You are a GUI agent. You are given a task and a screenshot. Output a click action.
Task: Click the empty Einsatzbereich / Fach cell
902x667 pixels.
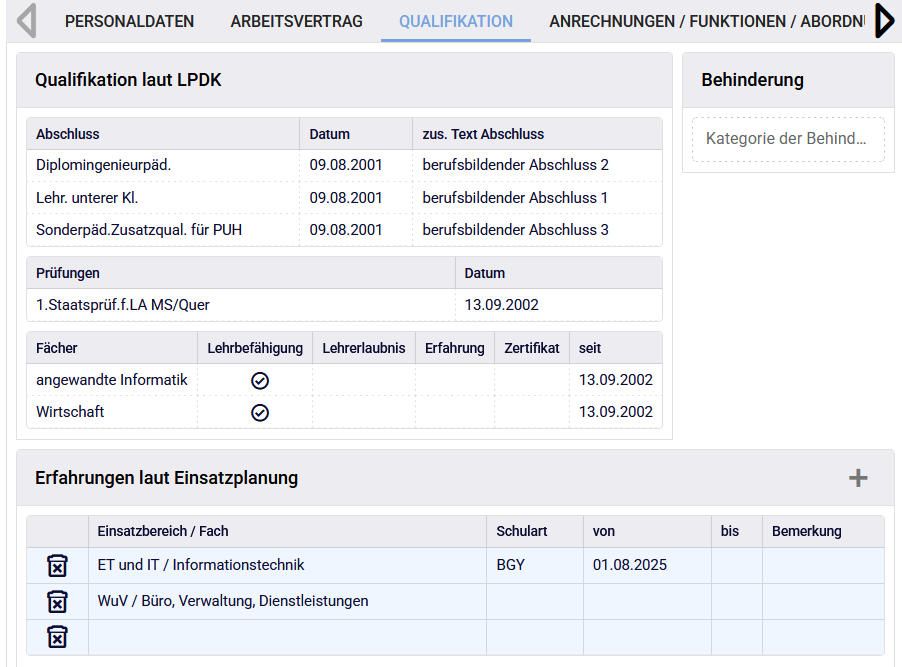287,637
